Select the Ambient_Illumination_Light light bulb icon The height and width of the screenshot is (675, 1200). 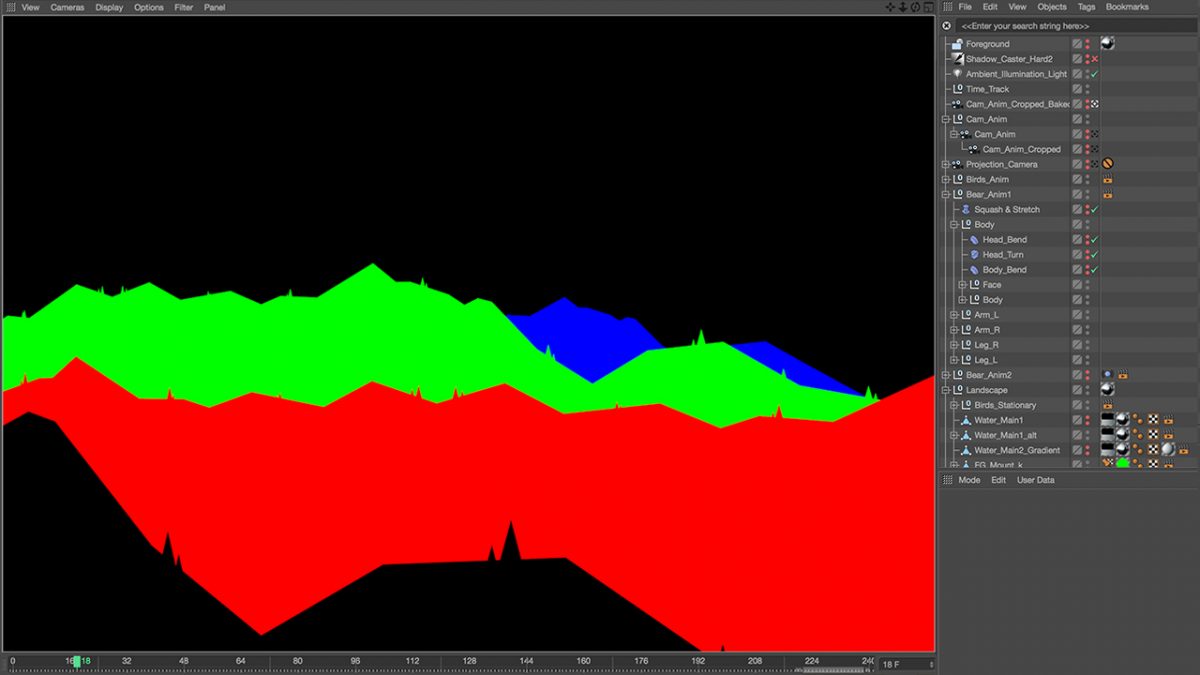pos(957,74)
